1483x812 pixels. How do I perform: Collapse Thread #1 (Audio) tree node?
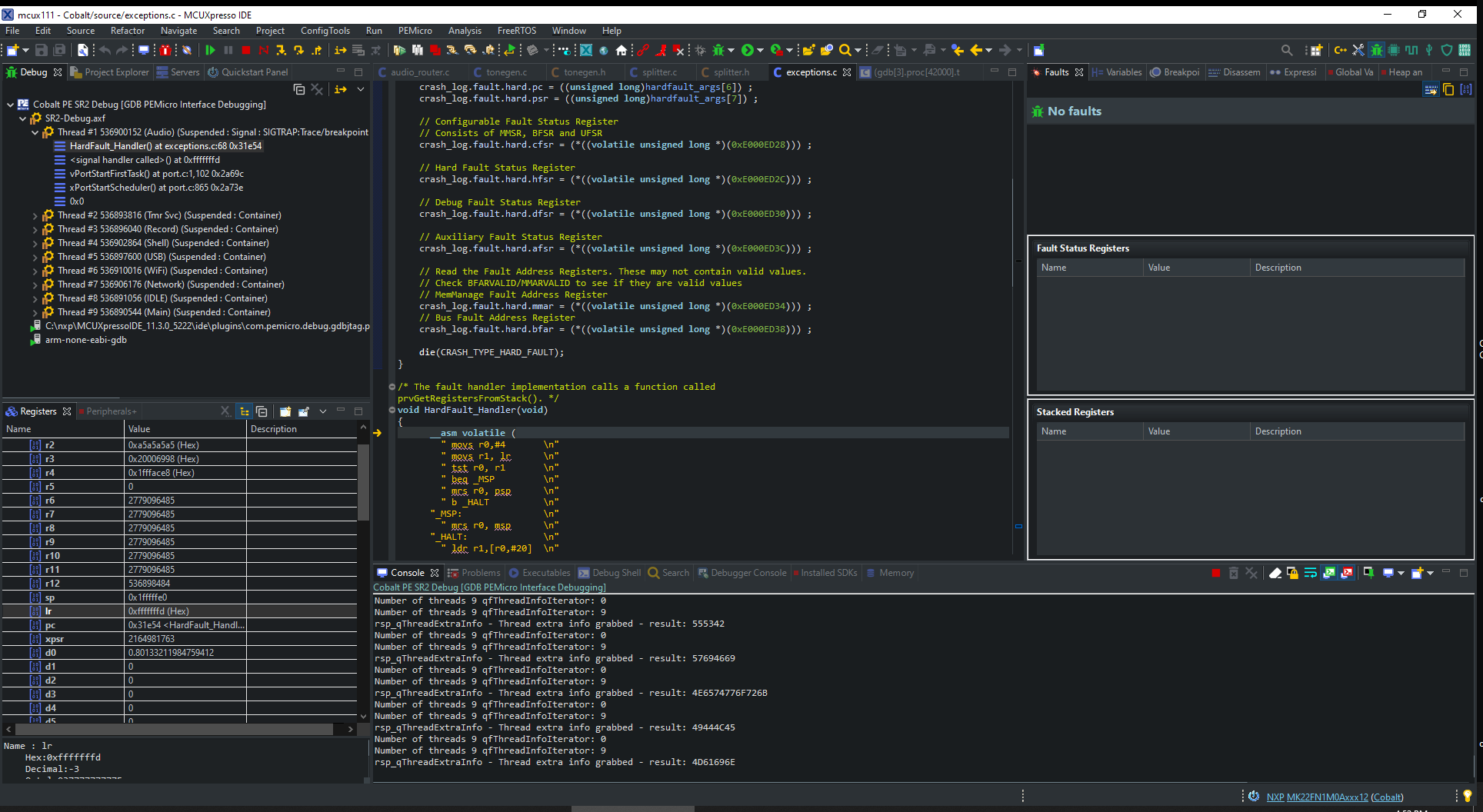tap(35, 133)
